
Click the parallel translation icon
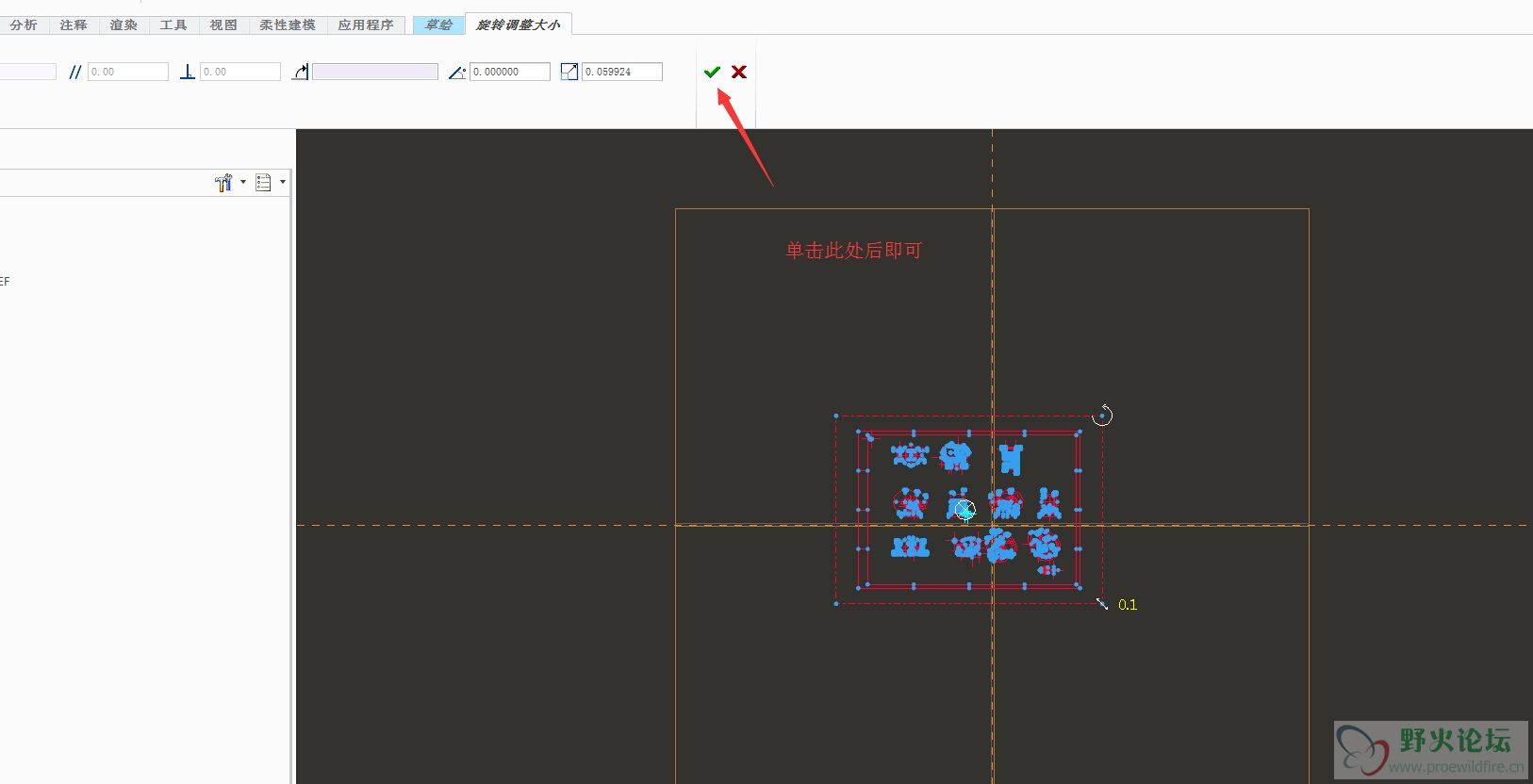tap(75, 72)
